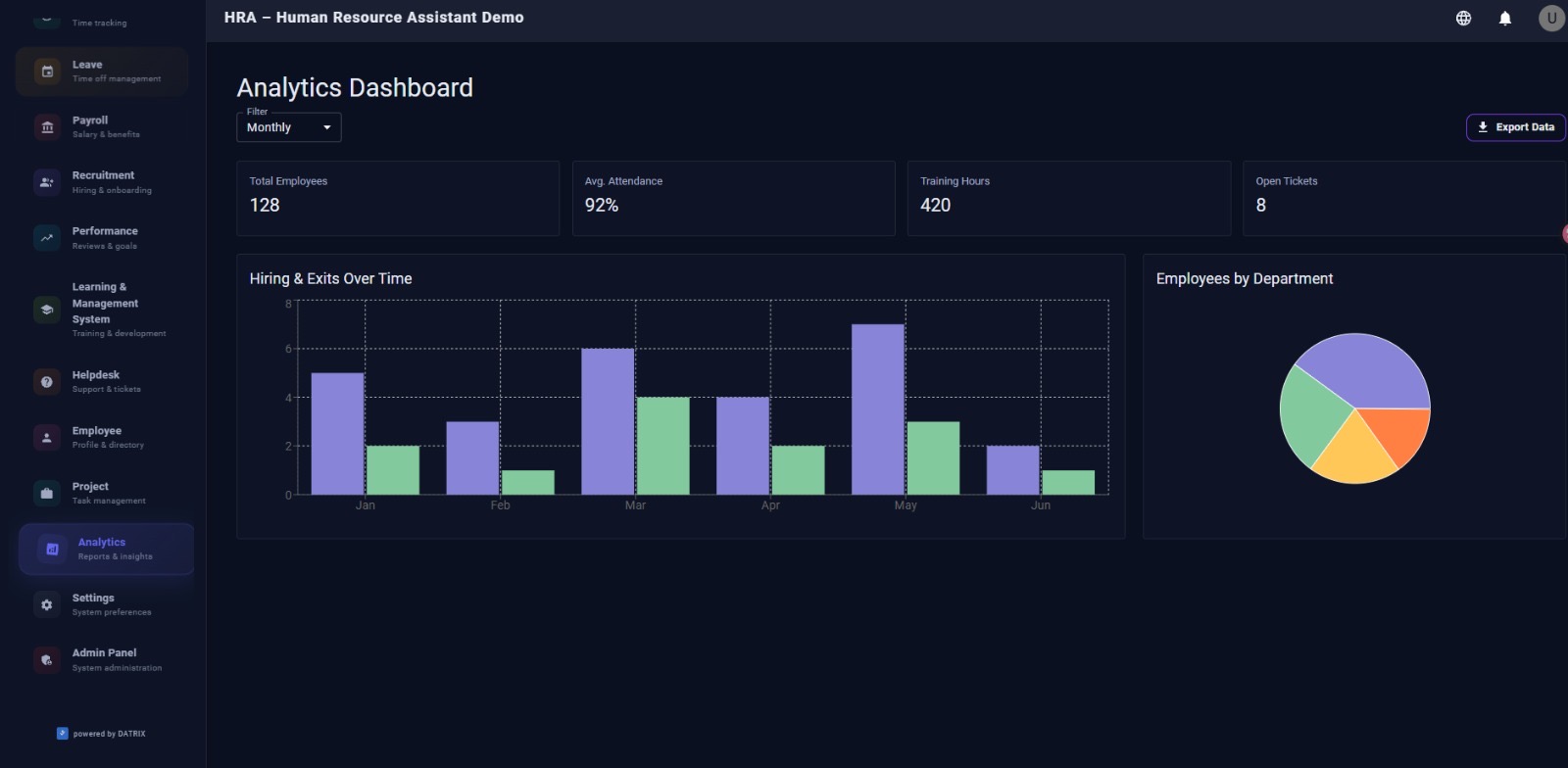This screenshot has width=1568, height=768.
Task: Click the Performance trend icon
Action: (47, 238)
